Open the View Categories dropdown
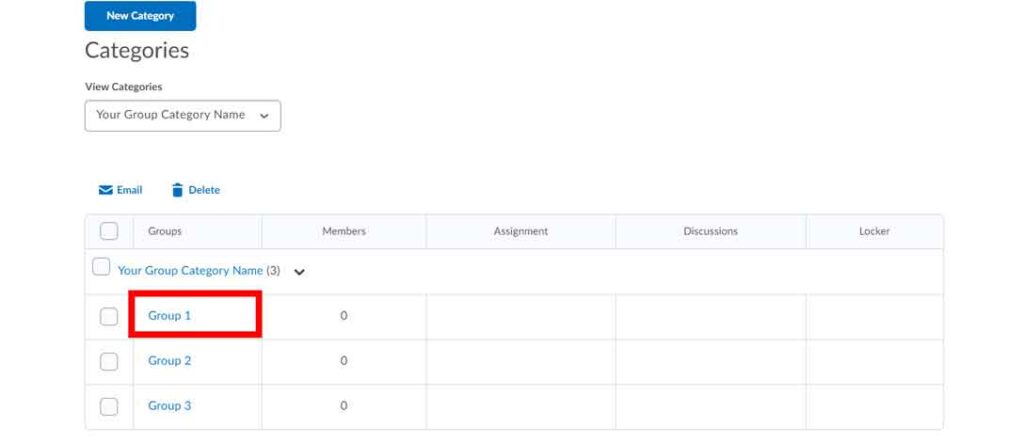The width and height of the screenshot is (1024, 442). [182, 115]
